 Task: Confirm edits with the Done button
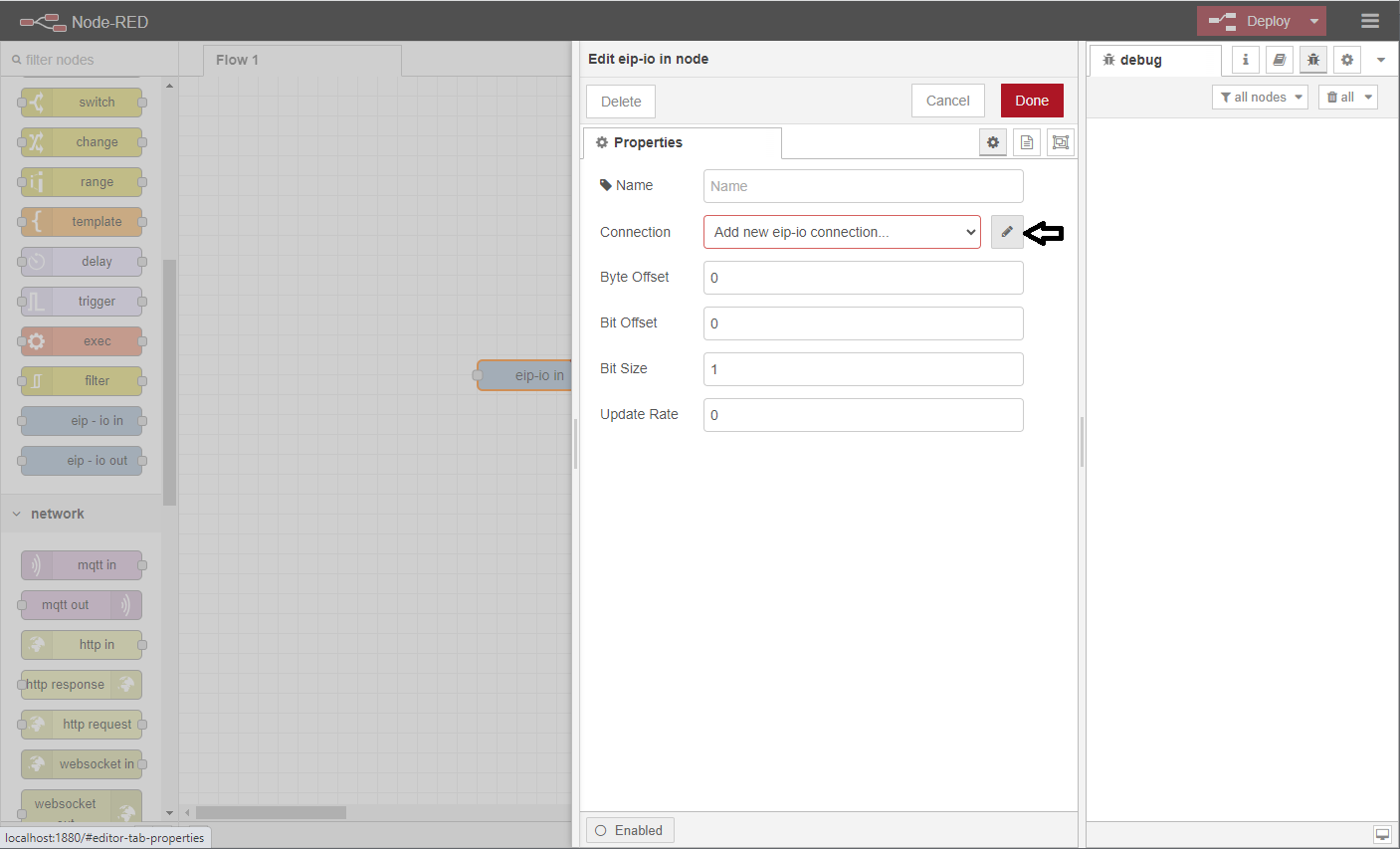(x=1032, y=101)
